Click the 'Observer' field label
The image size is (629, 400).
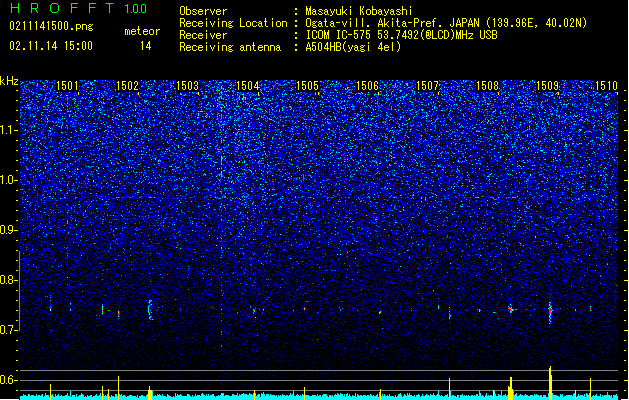203,11
